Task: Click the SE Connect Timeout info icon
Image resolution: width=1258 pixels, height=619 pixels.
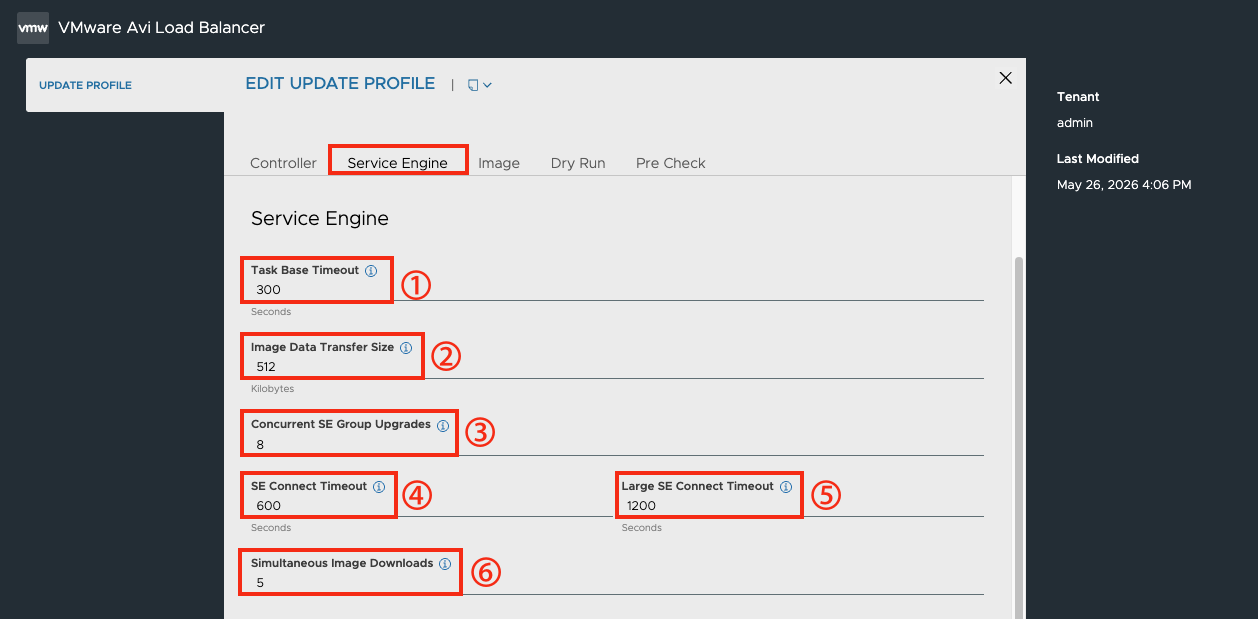Action: click(x=379, y=487)
